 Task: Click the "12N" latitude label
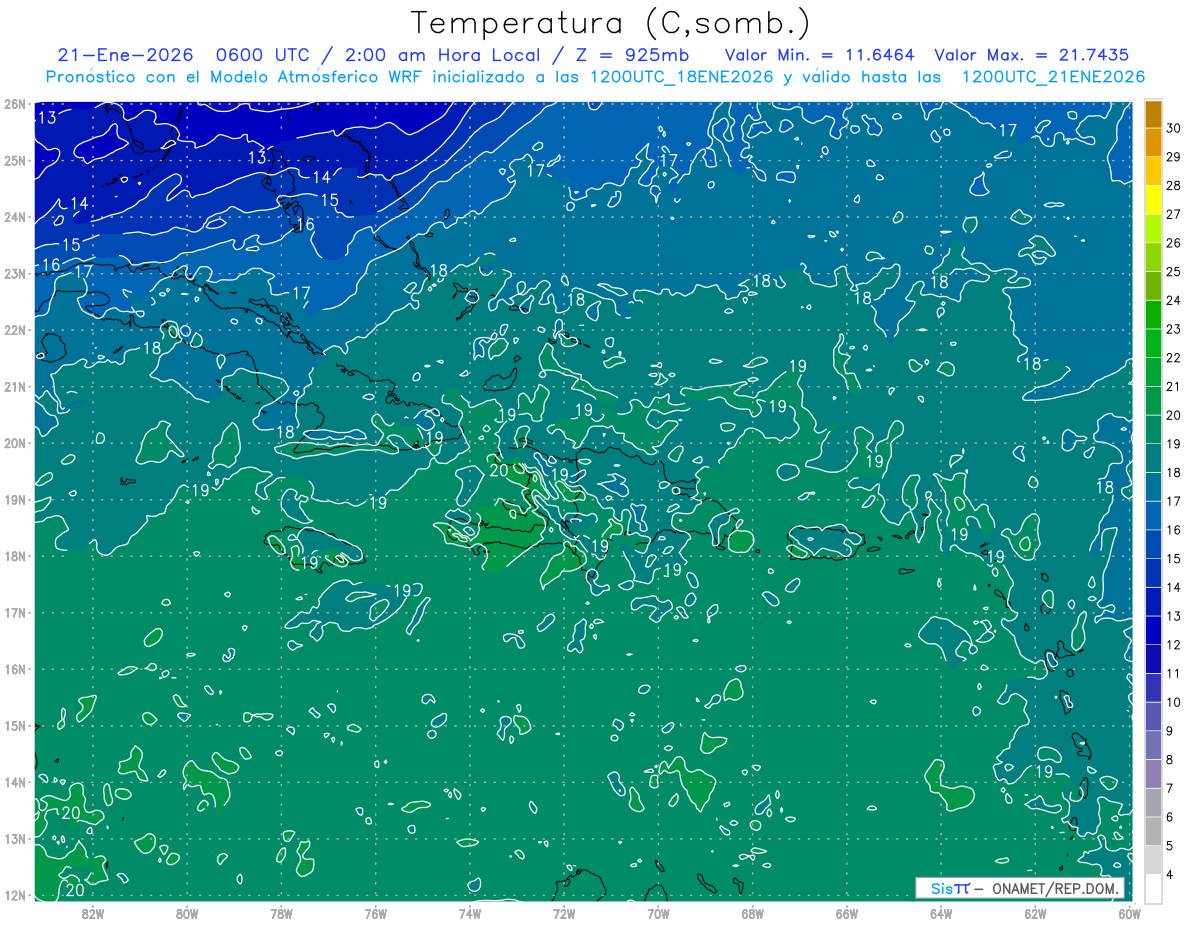click(14, 895)
